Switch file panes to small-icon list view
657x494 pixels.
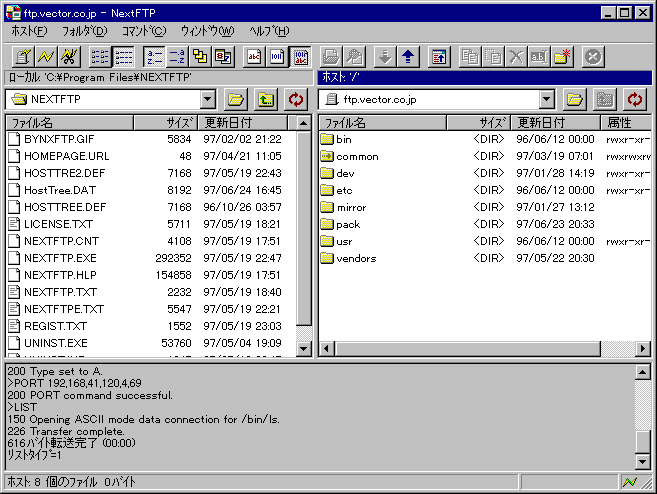coord(100,57)
